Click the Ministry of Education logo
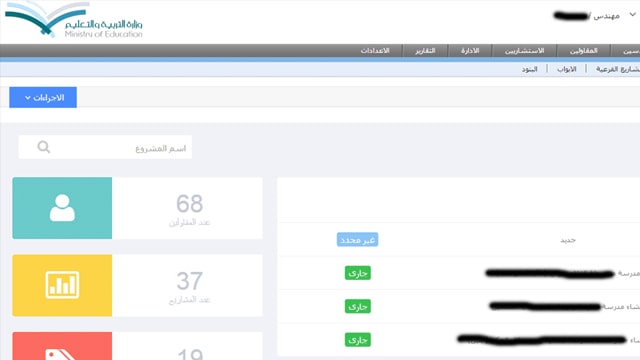The width and height of the screenshot is (640, 360). pos(73,20)
